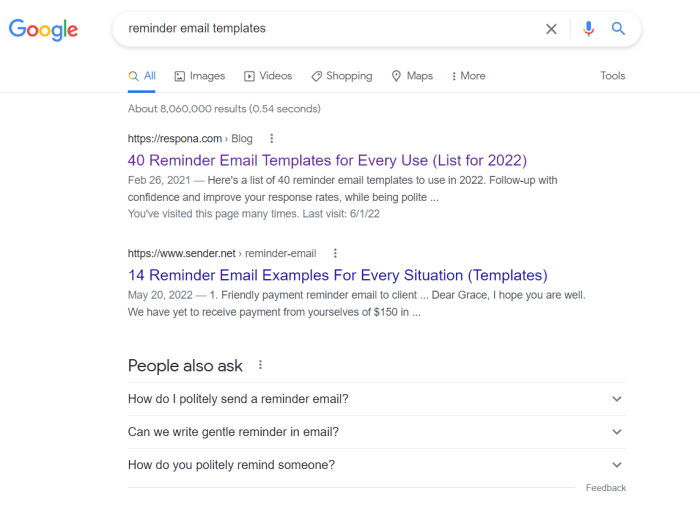Click the blue search magnifier icon
The width and height of the screenshot is (700, 510).
point(618,29)
